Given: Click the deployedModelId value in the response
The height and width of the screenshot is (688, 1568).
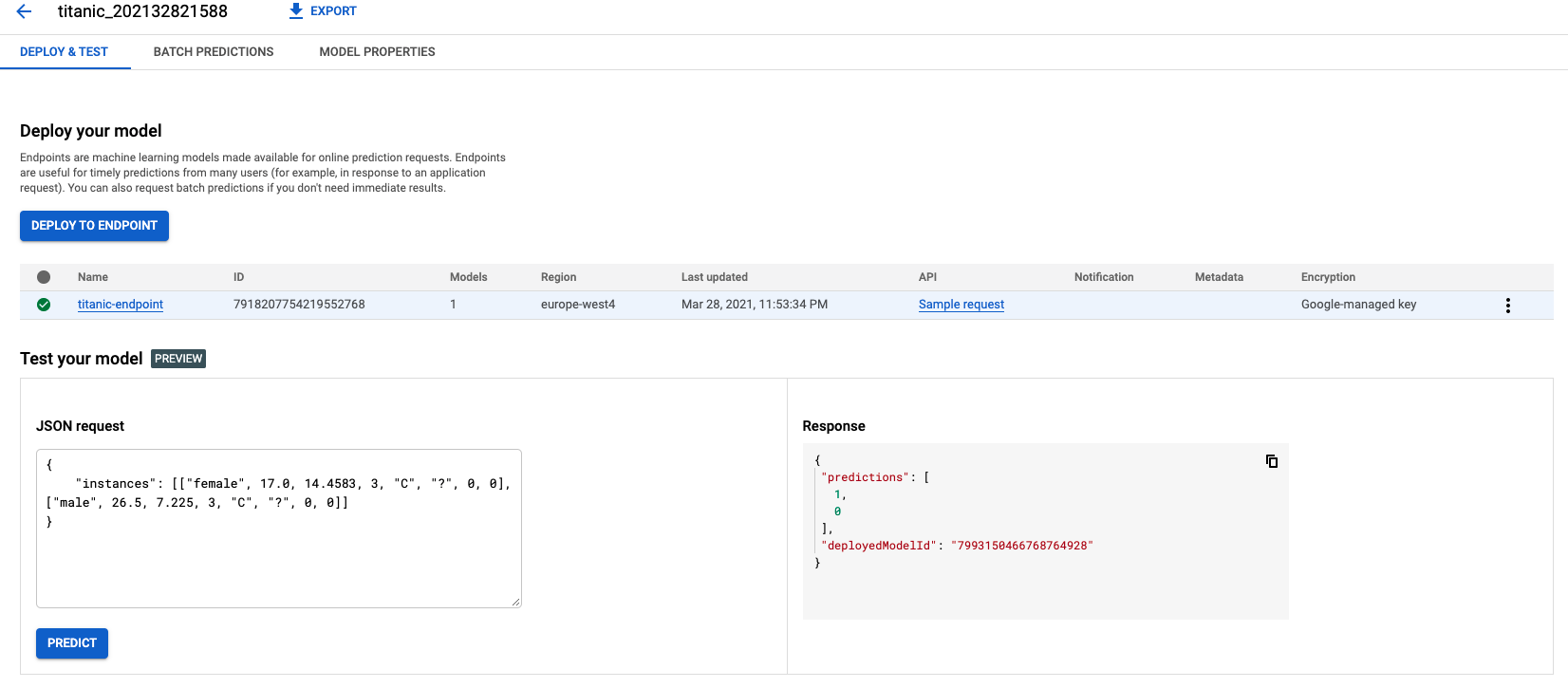Looking at the screenshot, I should (1021, 546).
